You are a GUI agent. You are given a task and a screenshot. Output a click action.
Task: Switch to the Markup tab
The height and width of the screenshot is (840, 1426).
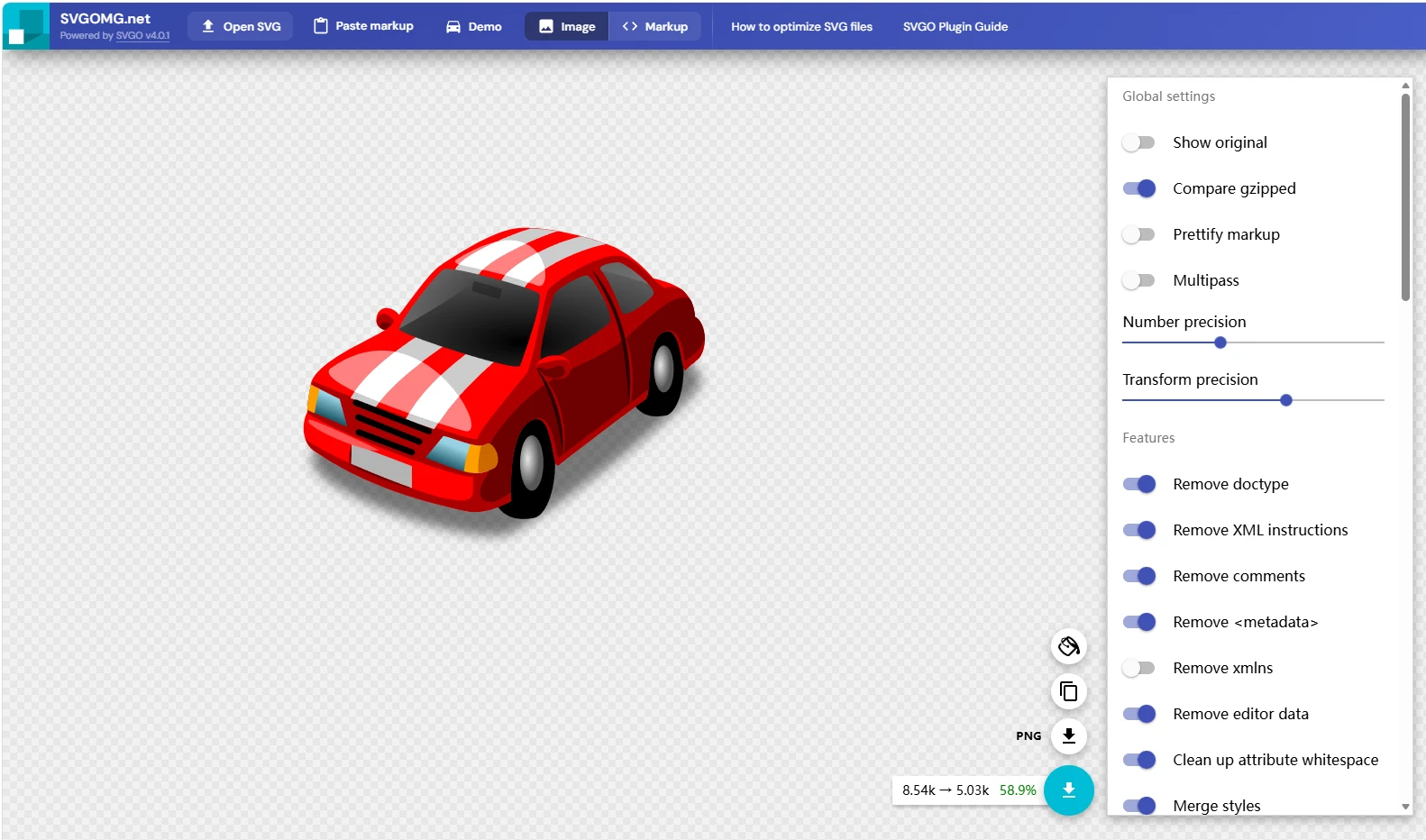click(x=655, y=26)
